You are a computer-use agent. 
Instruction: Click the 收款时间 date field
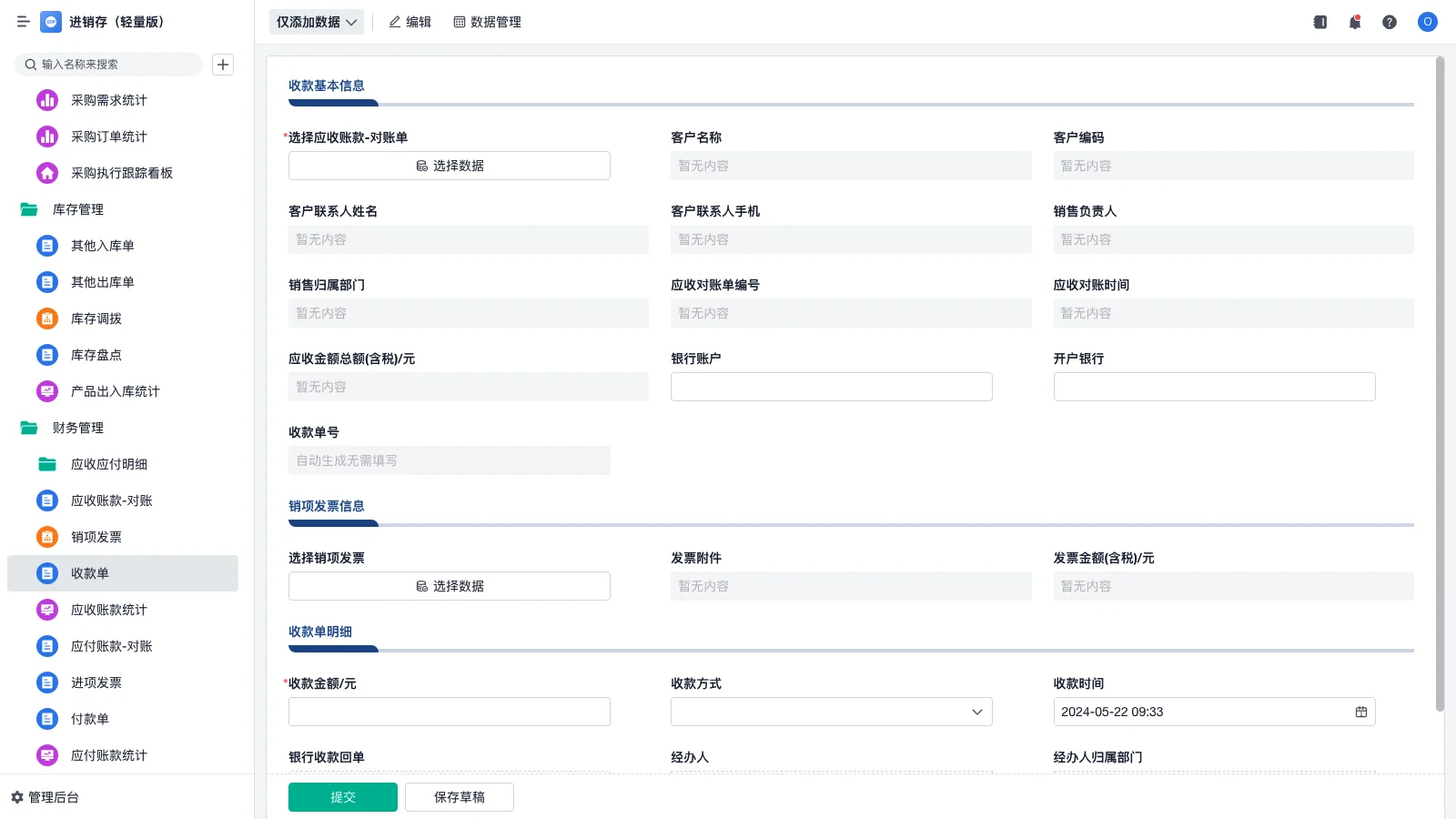point(1214,712)
